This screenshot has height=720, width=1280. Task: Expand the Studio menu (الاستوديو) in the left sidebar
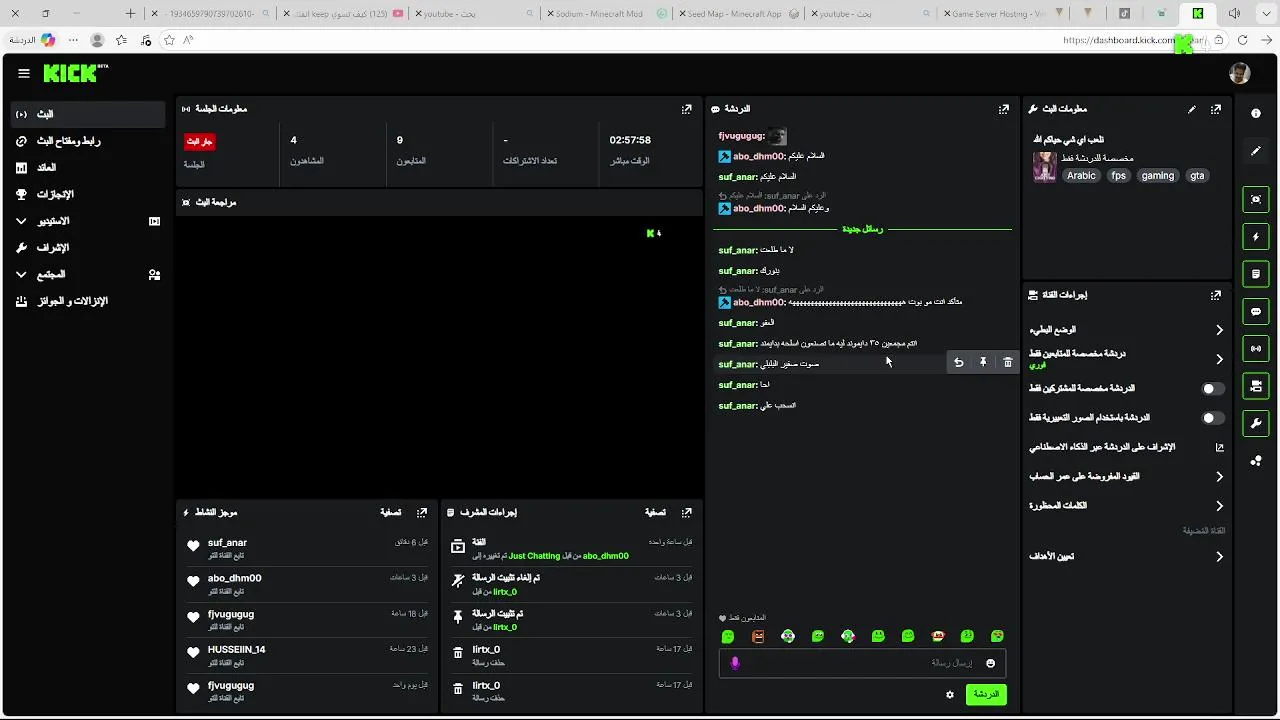88,221
